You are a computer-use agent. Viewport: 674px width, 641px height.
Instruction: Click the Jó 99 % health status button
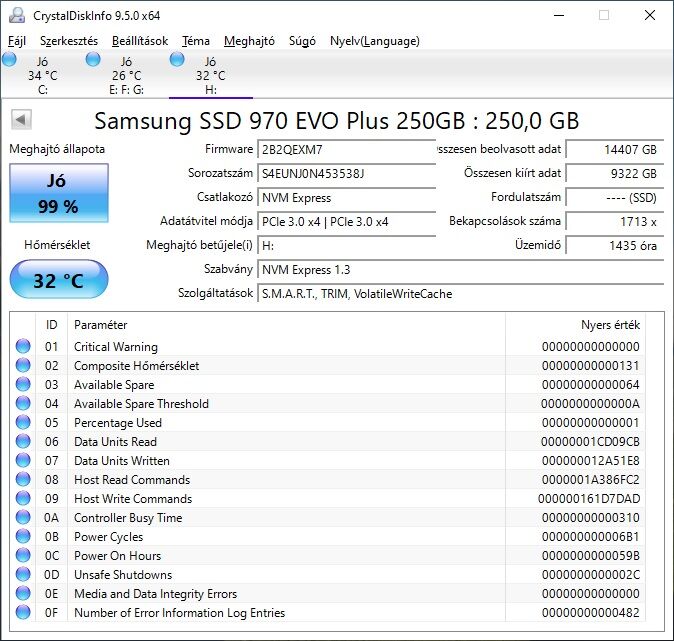point(59,193)
